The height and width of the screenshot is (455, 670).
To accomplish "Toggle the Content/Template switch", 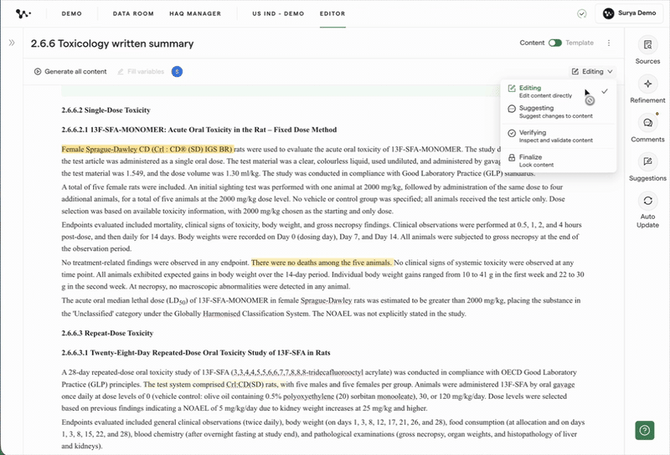I will tap(555, 43).
